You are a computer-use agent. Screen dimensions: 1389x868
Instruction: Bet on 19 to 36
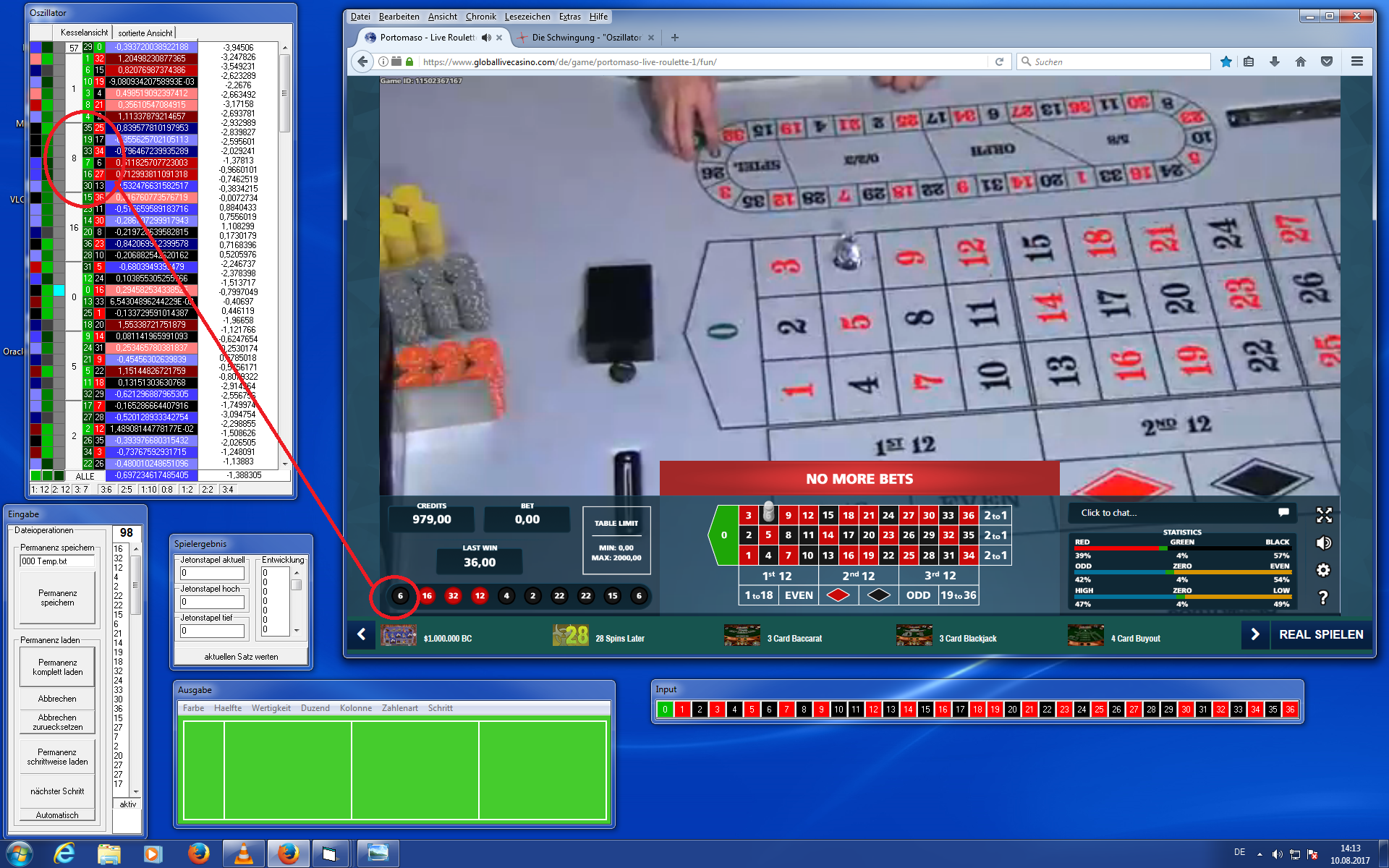pyautogui.click(x=959, y=595)
